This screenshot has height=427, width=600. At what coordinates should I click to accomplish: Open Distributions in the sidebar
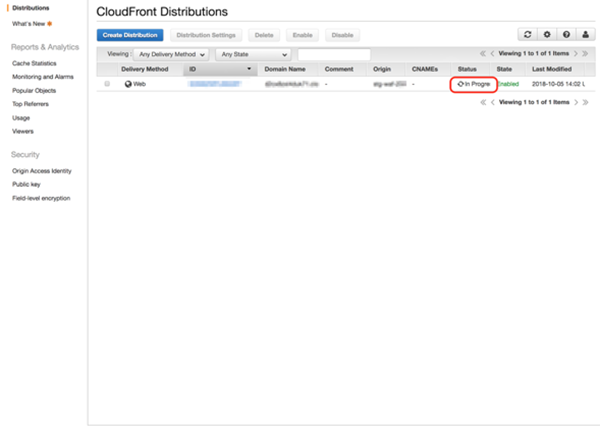[x=31, y=8]
